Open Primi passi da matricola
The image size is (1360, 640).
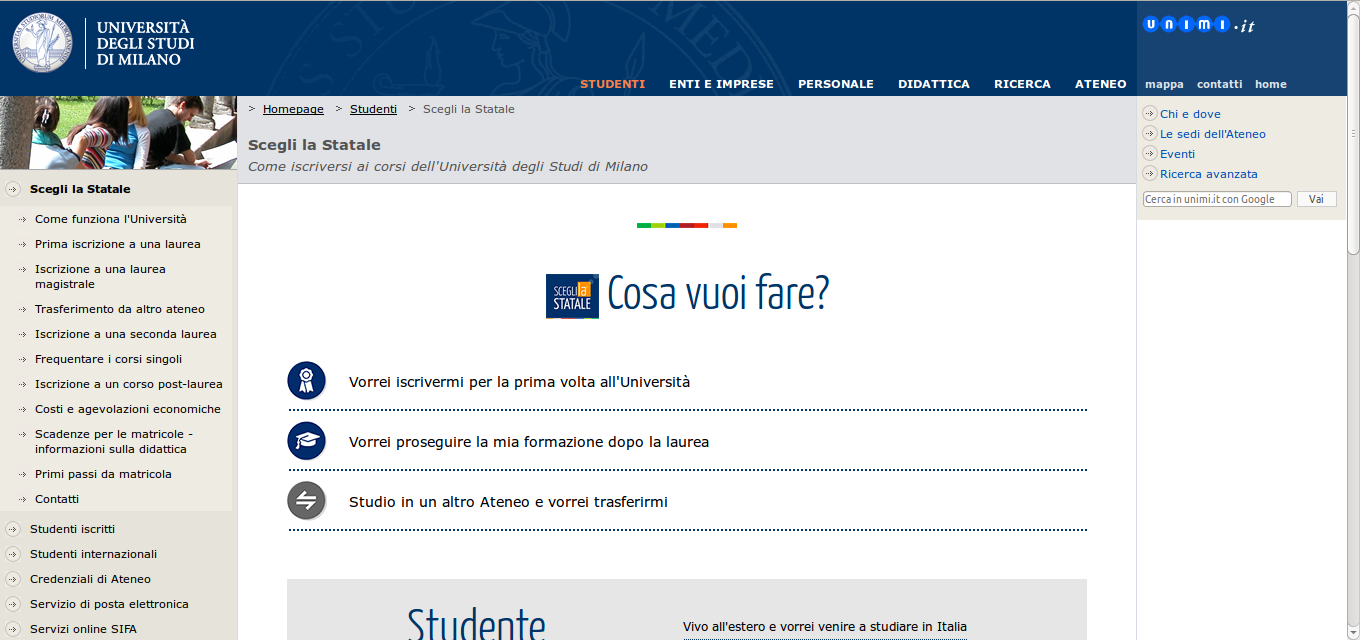(103, 474)
